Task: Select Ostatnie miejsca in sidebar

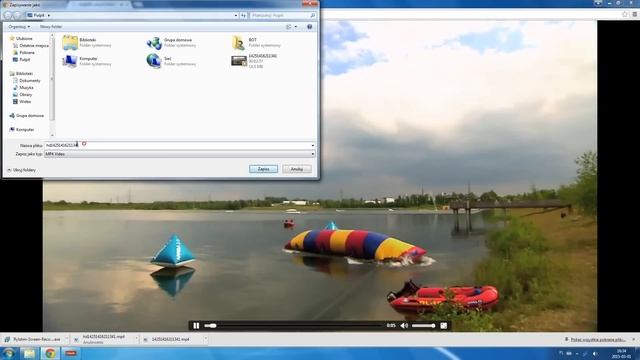Action: 31,45
